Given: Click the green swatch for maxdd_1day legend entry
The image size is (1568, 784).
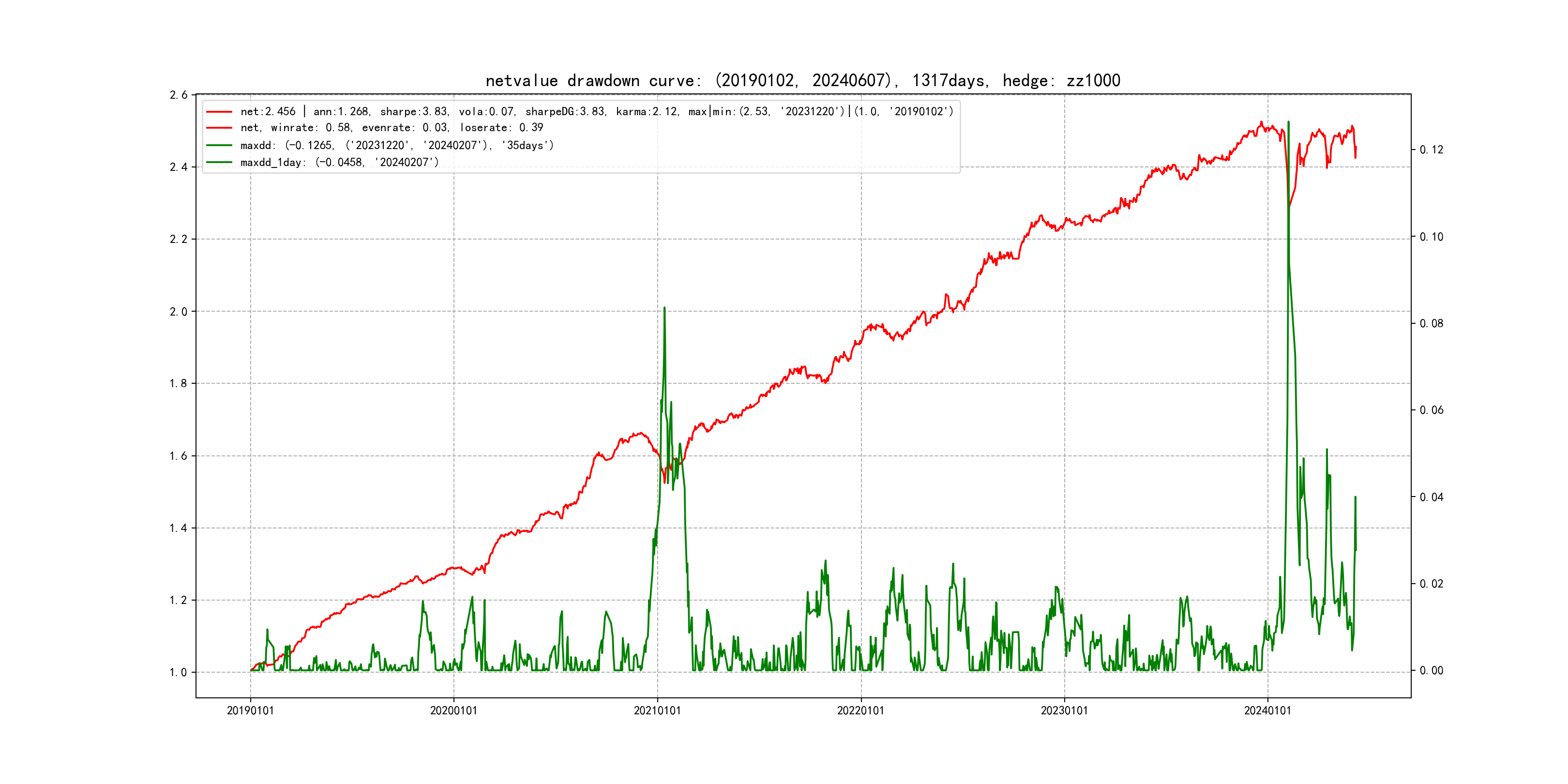Looking at the screenshot, I should pyautogui.click(x=219, y=163).
